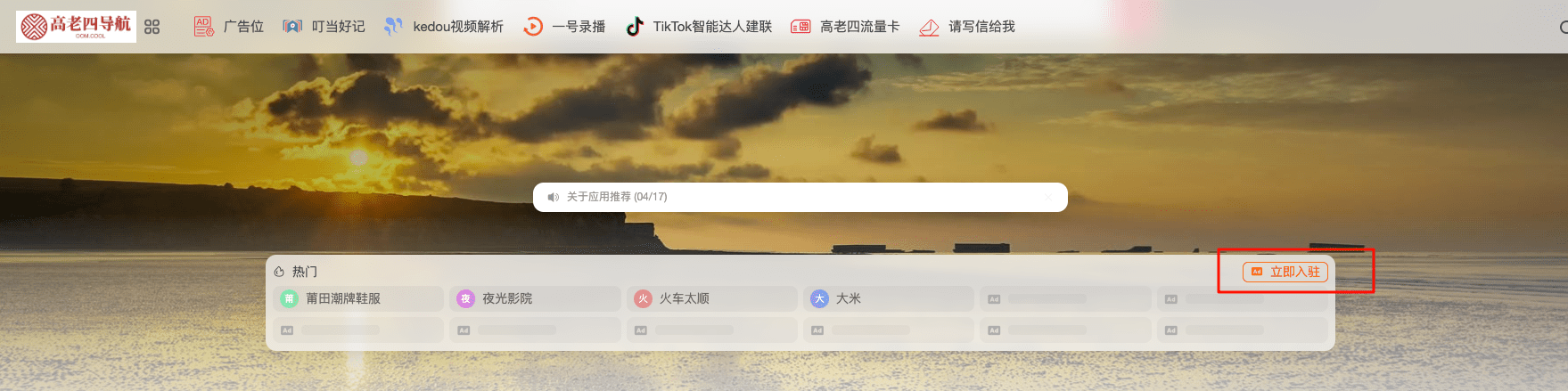Open the 大米 hot link
This screenshot has width=1568, height=391.
coord(888,298)
